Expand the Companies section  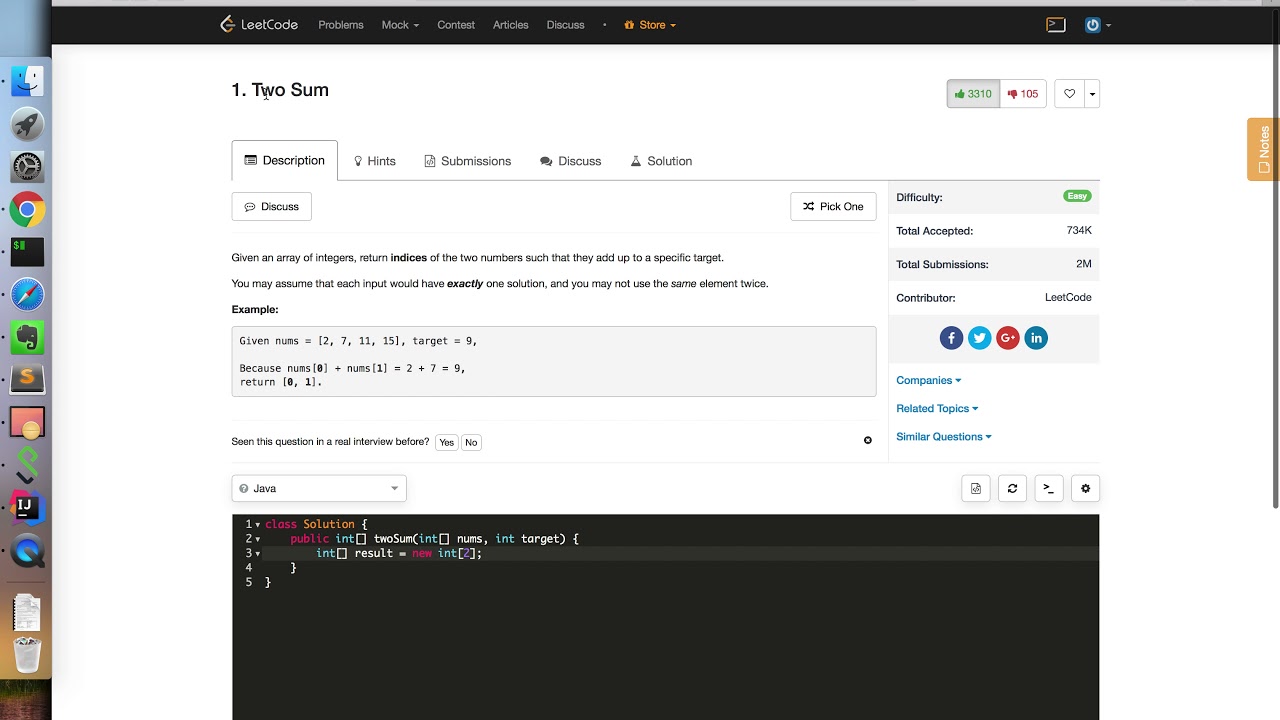click(x=928, y=380)
